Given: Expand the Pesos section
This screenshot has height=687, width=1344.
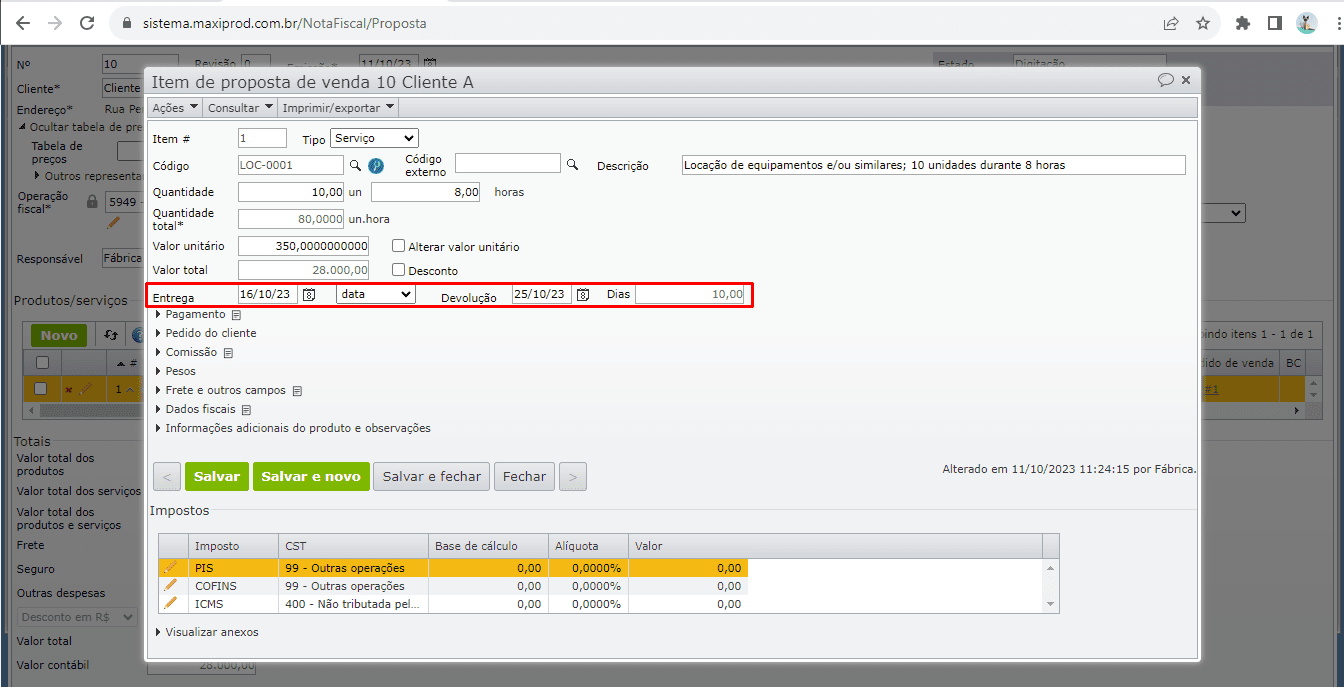Looking at the screenshot, I should coord(175,371).
